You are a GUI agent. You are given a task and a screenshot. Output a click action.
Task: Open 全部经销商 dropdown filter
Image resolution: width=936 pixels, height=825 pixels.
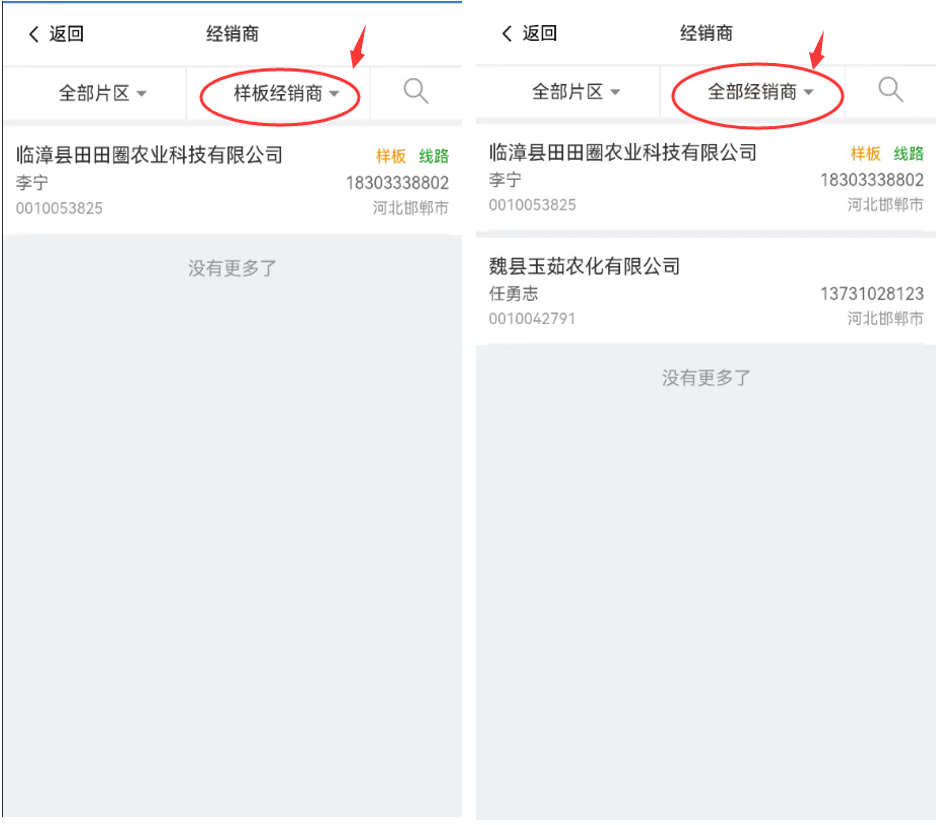[x=760, y=91]
